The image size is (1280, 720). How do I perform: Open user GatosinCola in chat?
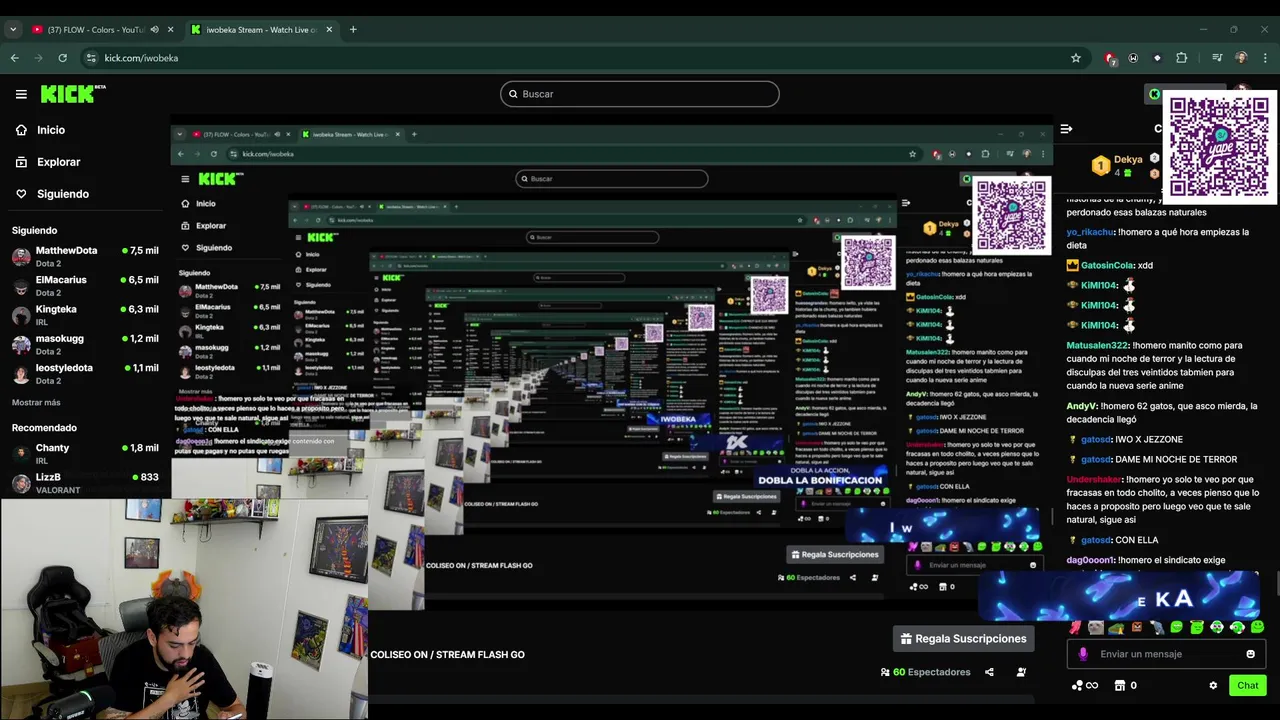(1107, 265)
